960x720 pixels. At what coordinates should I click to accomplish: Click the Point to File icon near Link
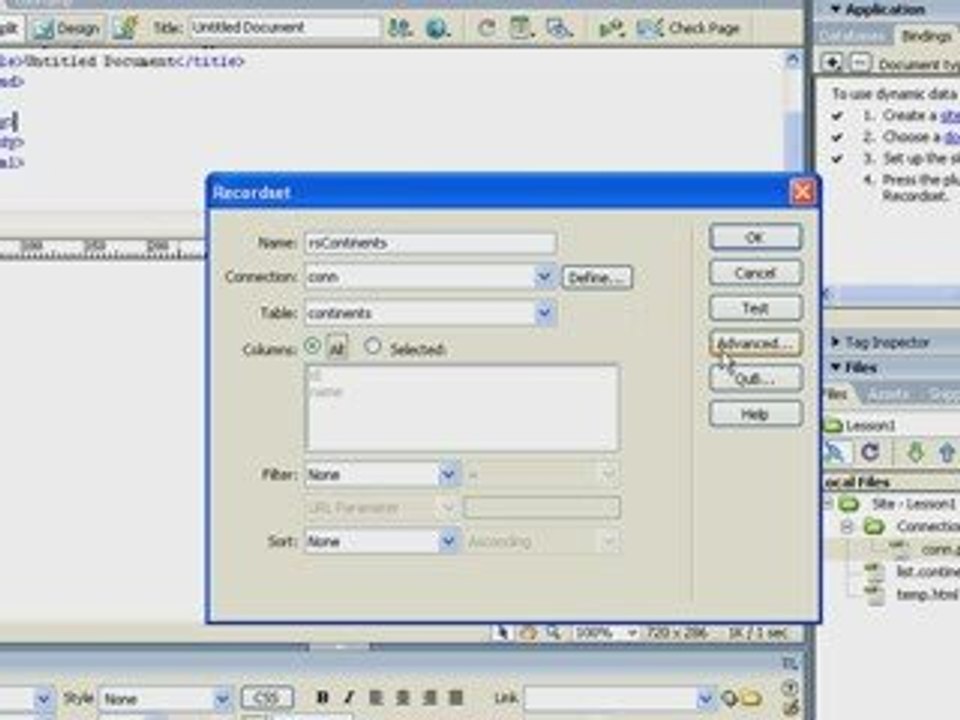729,698
